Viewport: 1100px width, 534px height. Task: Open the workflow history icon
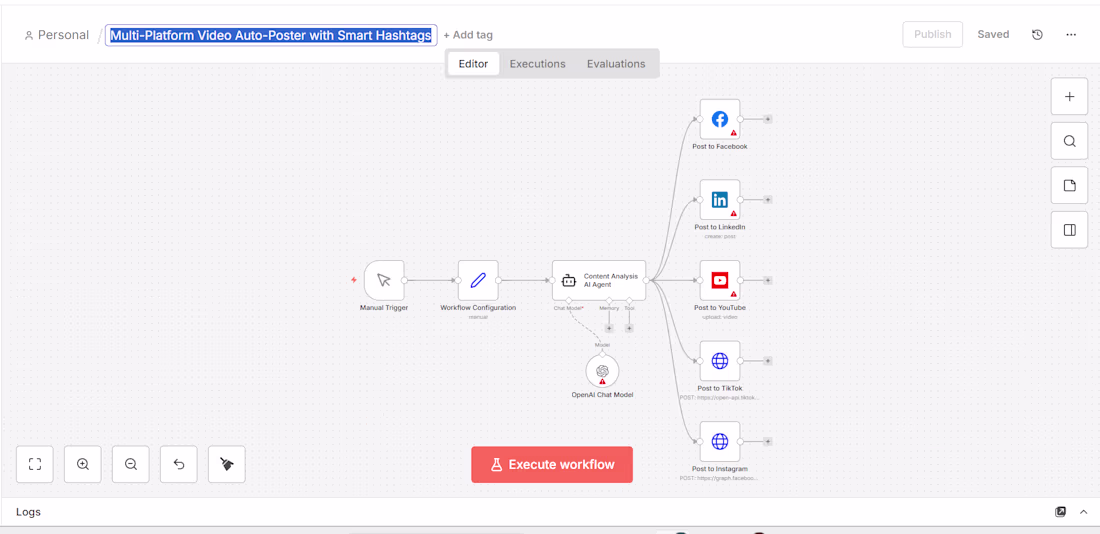pyautogui.click(x=1038, y=34)
